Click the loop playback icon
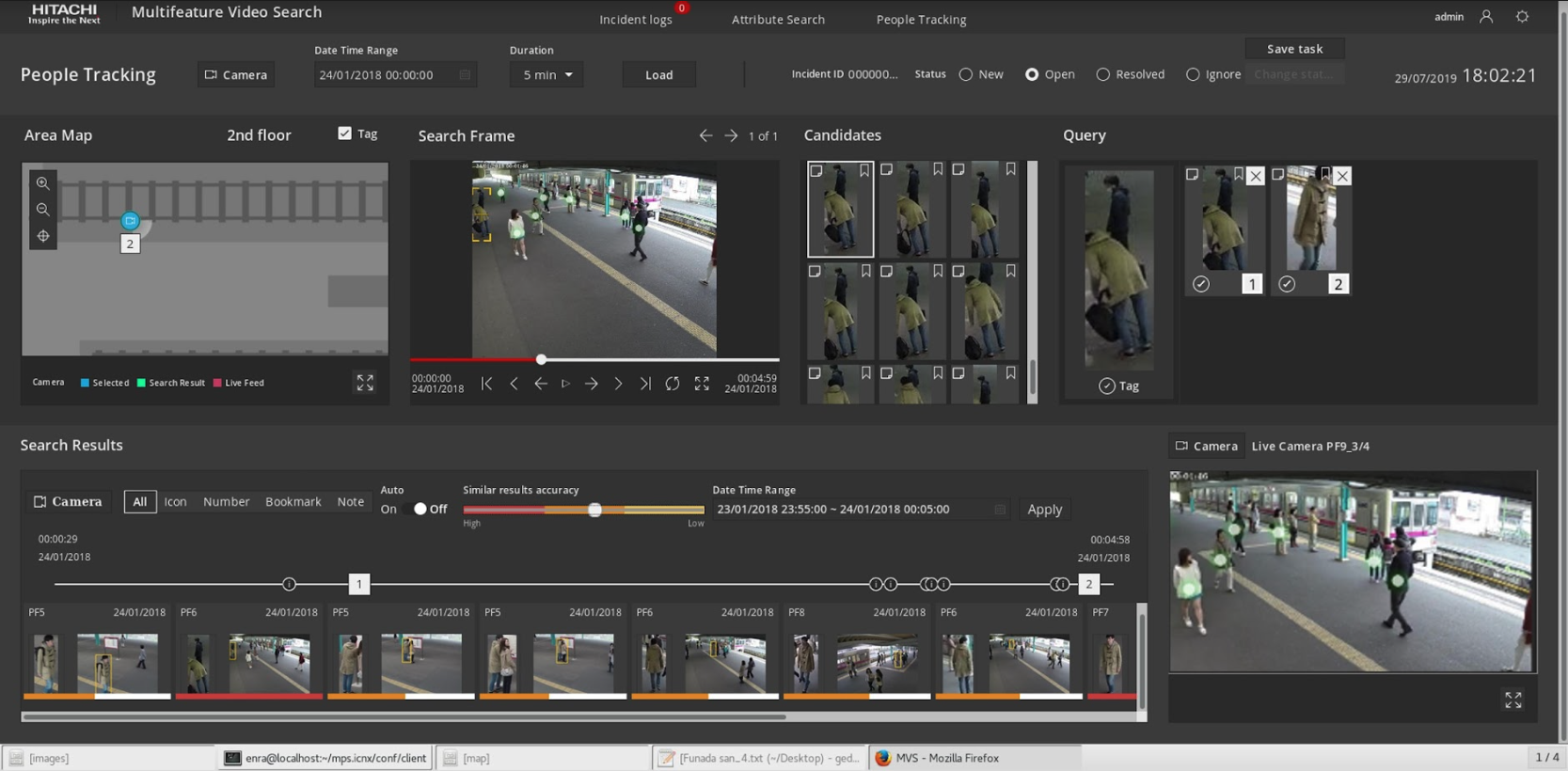The height and width of the screenshot is (771, 1568). (673, 384)
